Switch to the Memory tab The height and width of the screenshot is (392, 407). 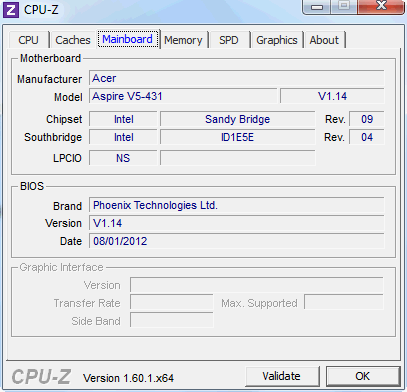coord(183,40)
